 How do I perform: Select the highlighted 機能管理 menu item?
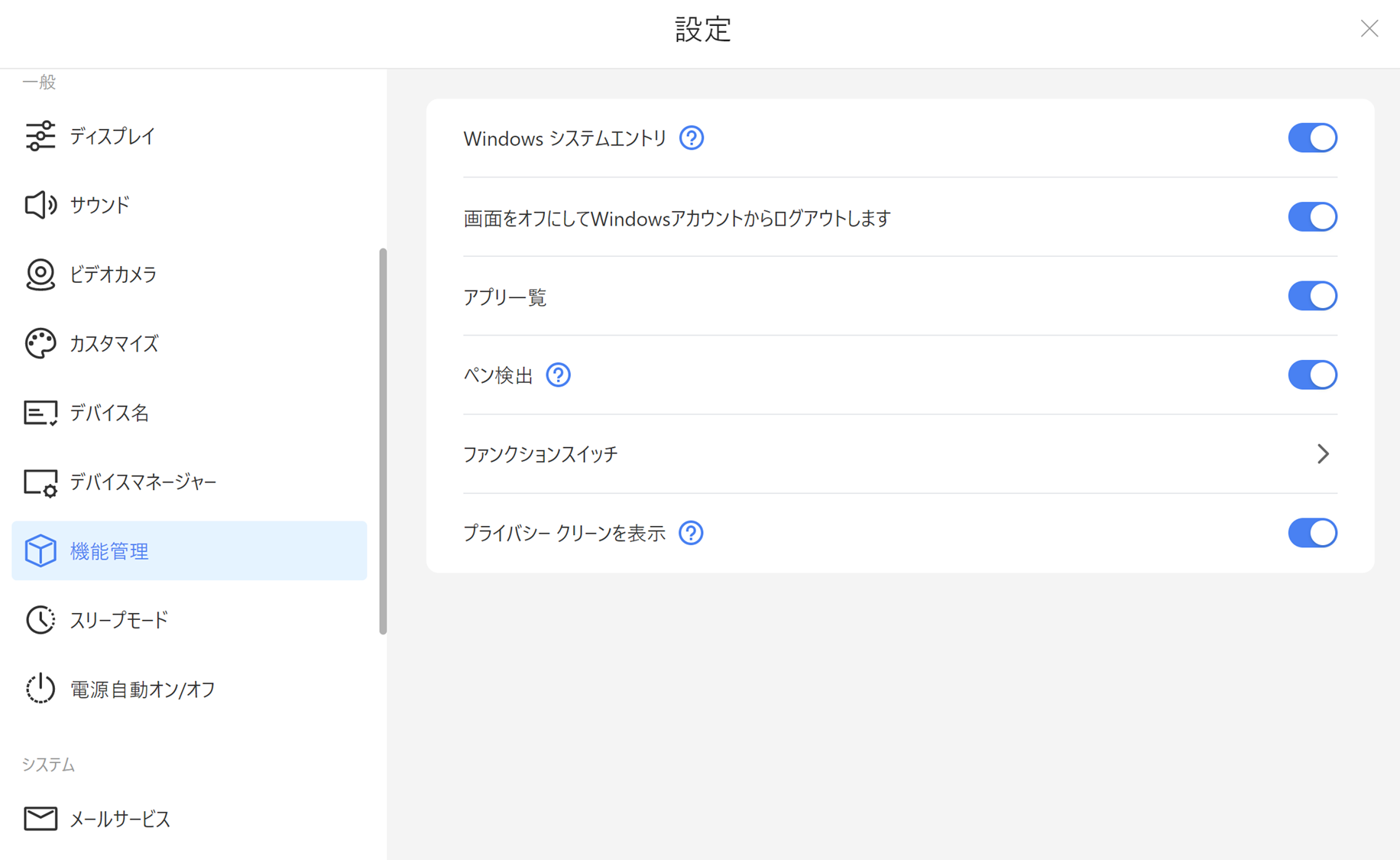pyautogui.click(x=189, y=551)
